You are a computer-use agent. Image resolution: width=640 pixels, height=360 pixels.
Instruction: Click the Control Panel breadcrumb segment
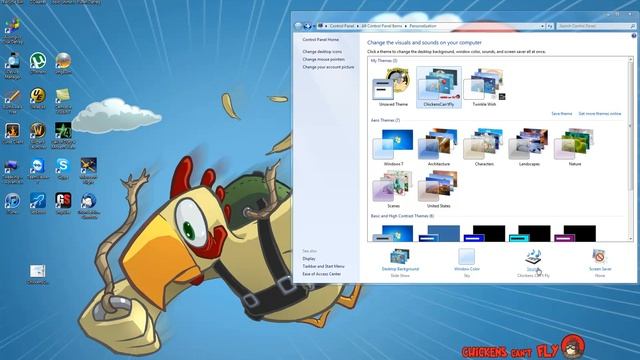pos(342,26)
